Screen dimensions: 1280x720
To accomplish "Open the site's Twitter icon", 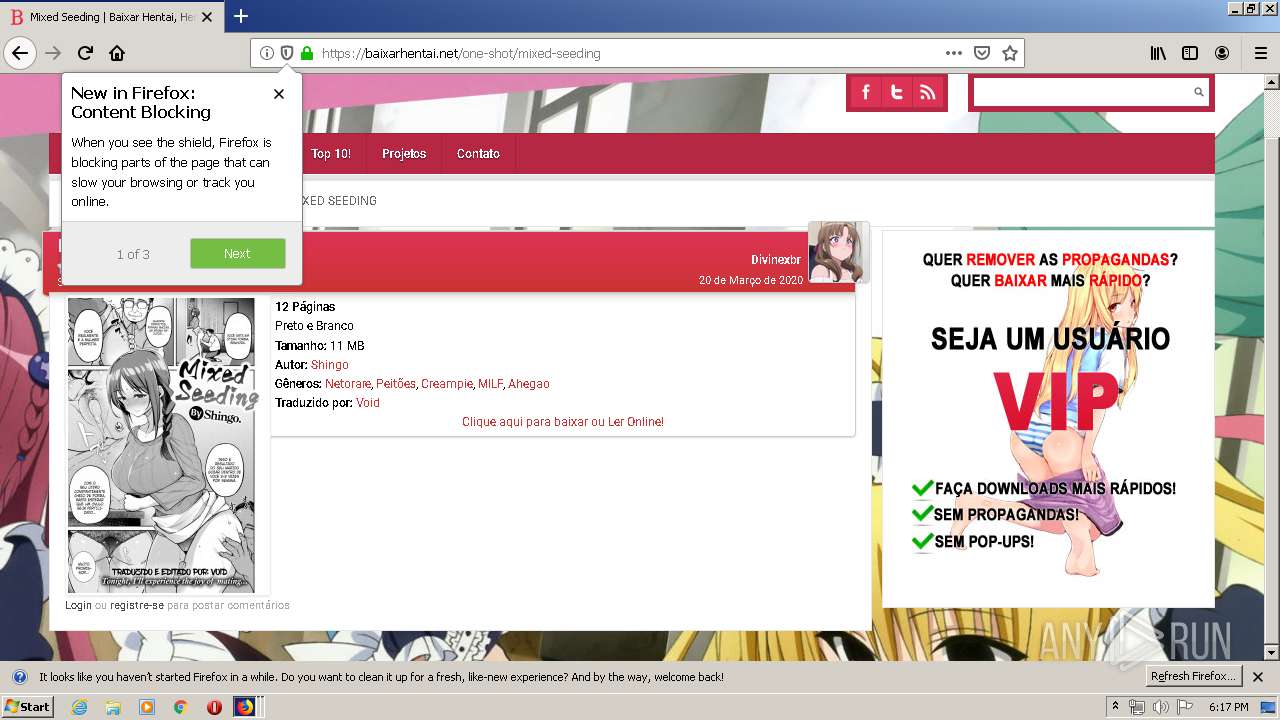I will (x=897, y=93).
